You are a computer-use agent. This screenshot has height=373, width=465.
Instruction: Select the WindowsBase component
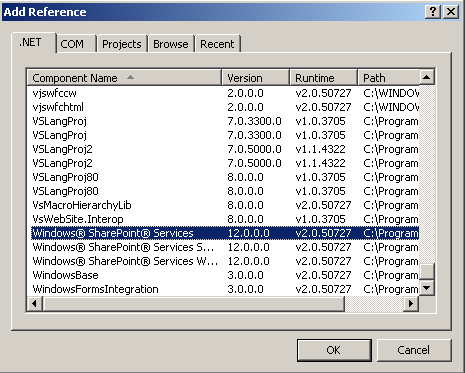223,275
